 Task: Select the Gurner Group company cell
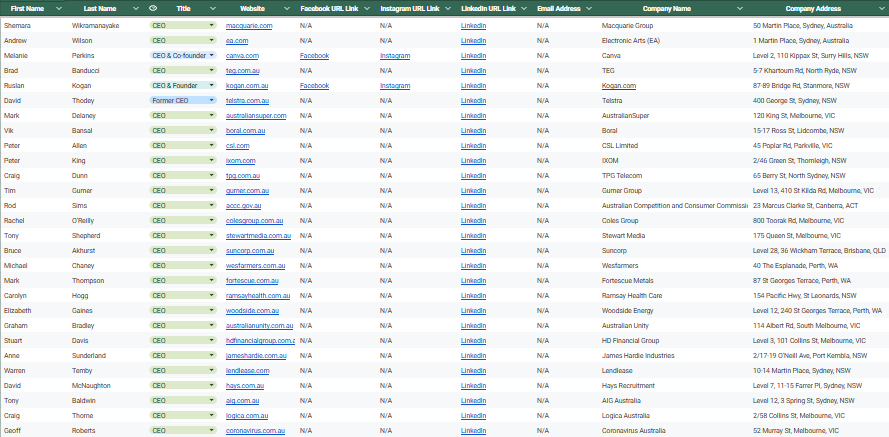[x=623, y=190]
